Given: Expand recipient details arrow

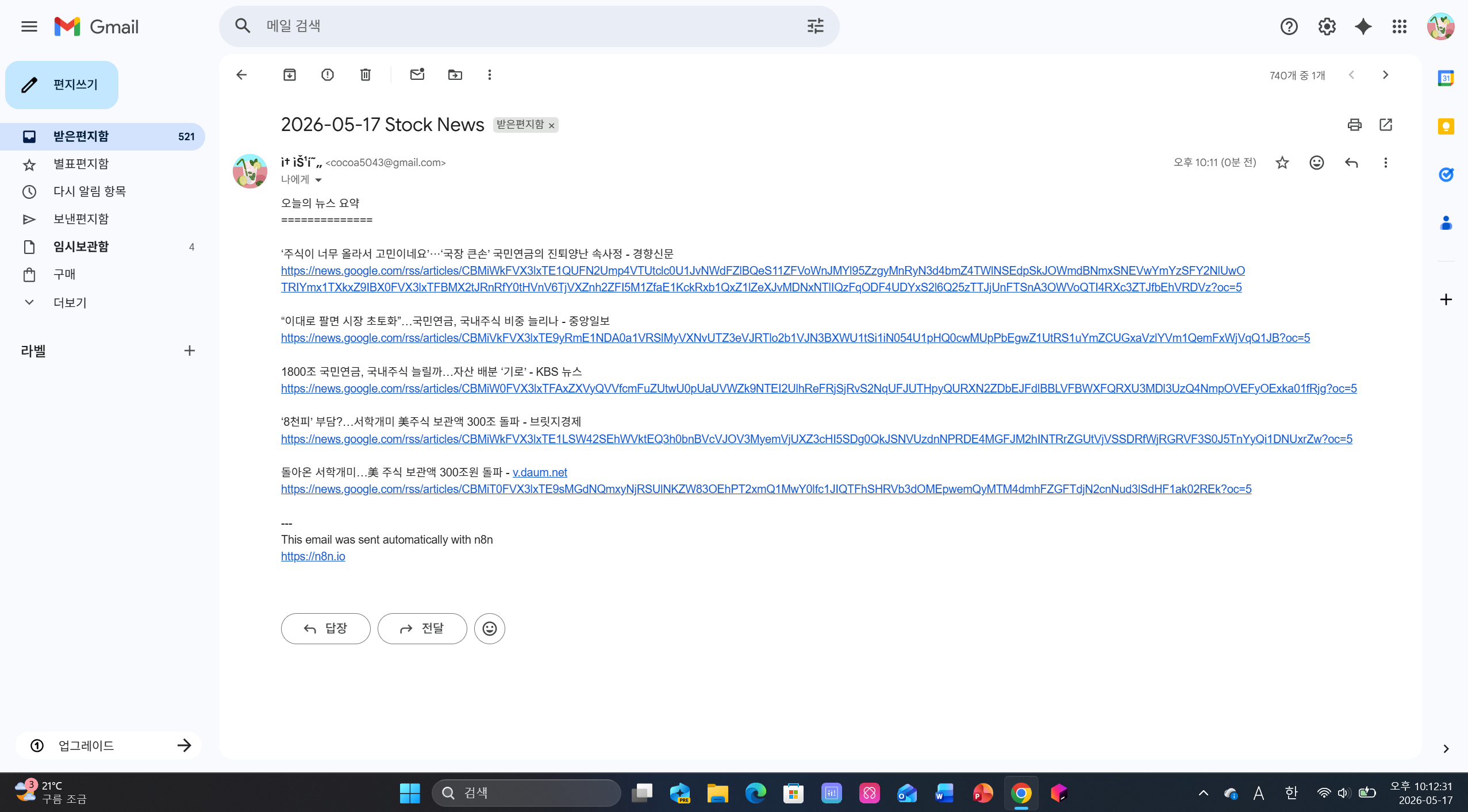Looking at the screenshot, I should [318, 180].
